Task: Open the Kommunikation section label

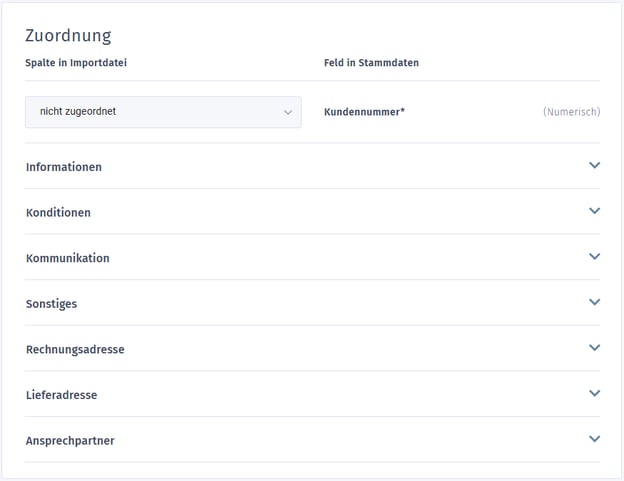Action: (x=68, y=258)
